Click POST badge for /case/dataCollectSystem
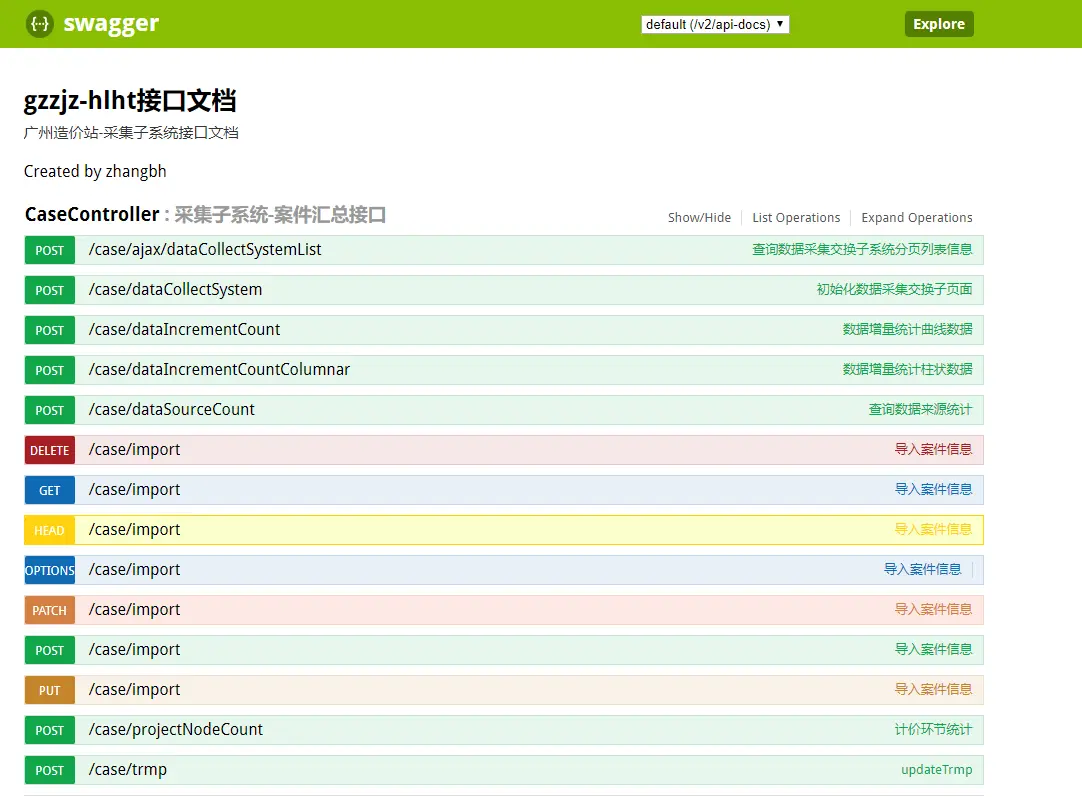 (x=50, y=291)
